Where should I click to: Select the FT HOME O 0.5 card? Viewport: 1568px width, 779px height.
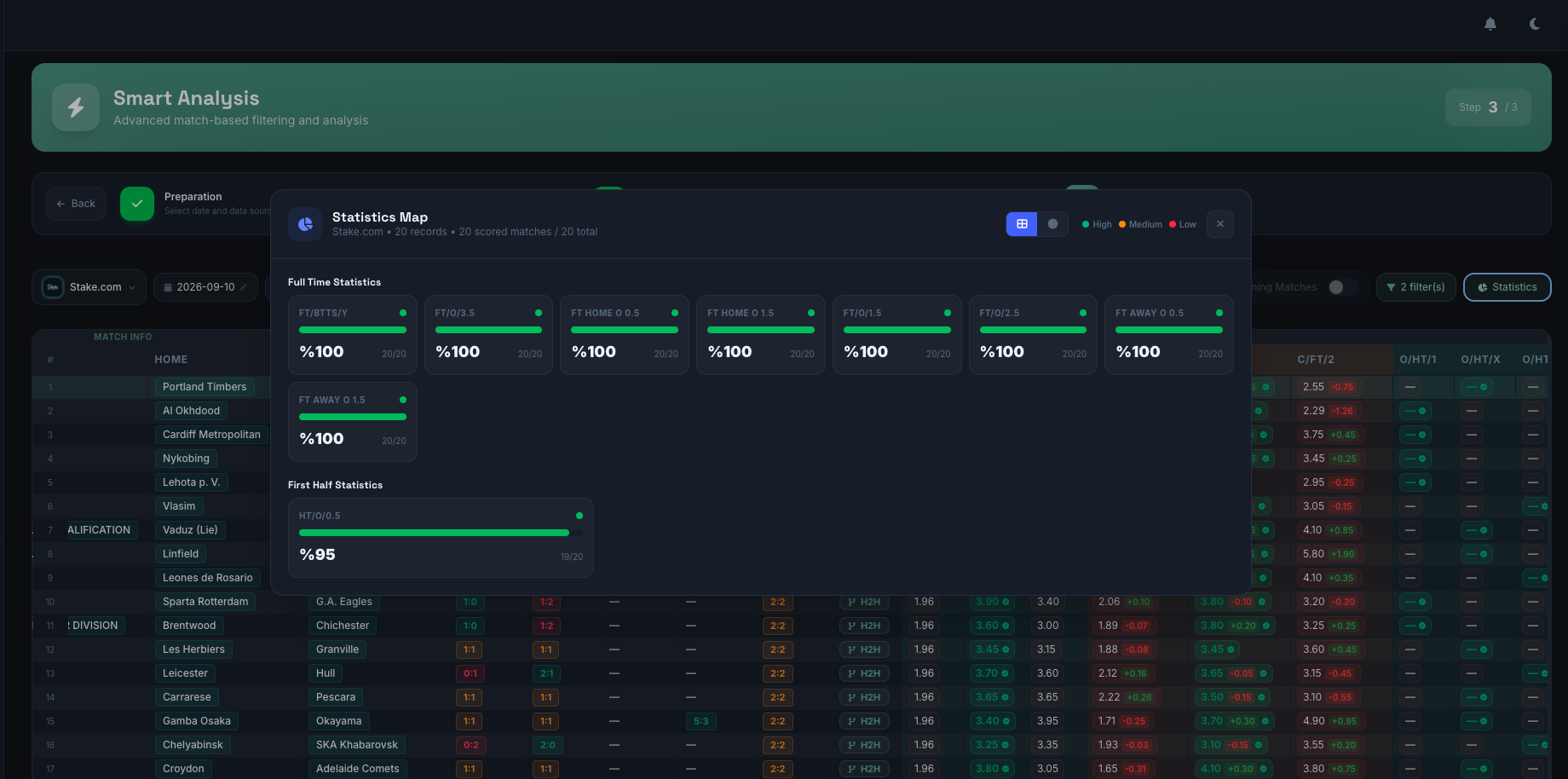pos(625,335)
